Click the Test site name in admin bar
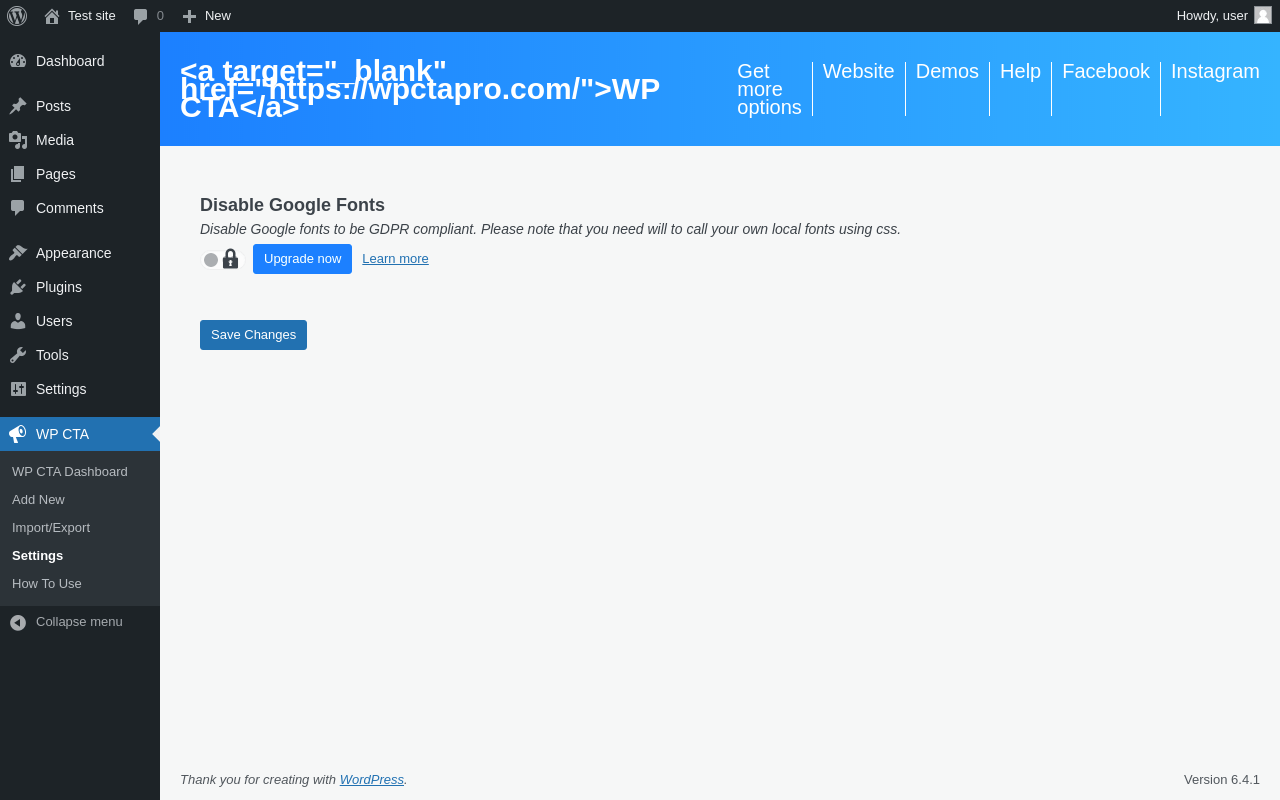The width and height of the screenshot is (1280, 800). 92,16
